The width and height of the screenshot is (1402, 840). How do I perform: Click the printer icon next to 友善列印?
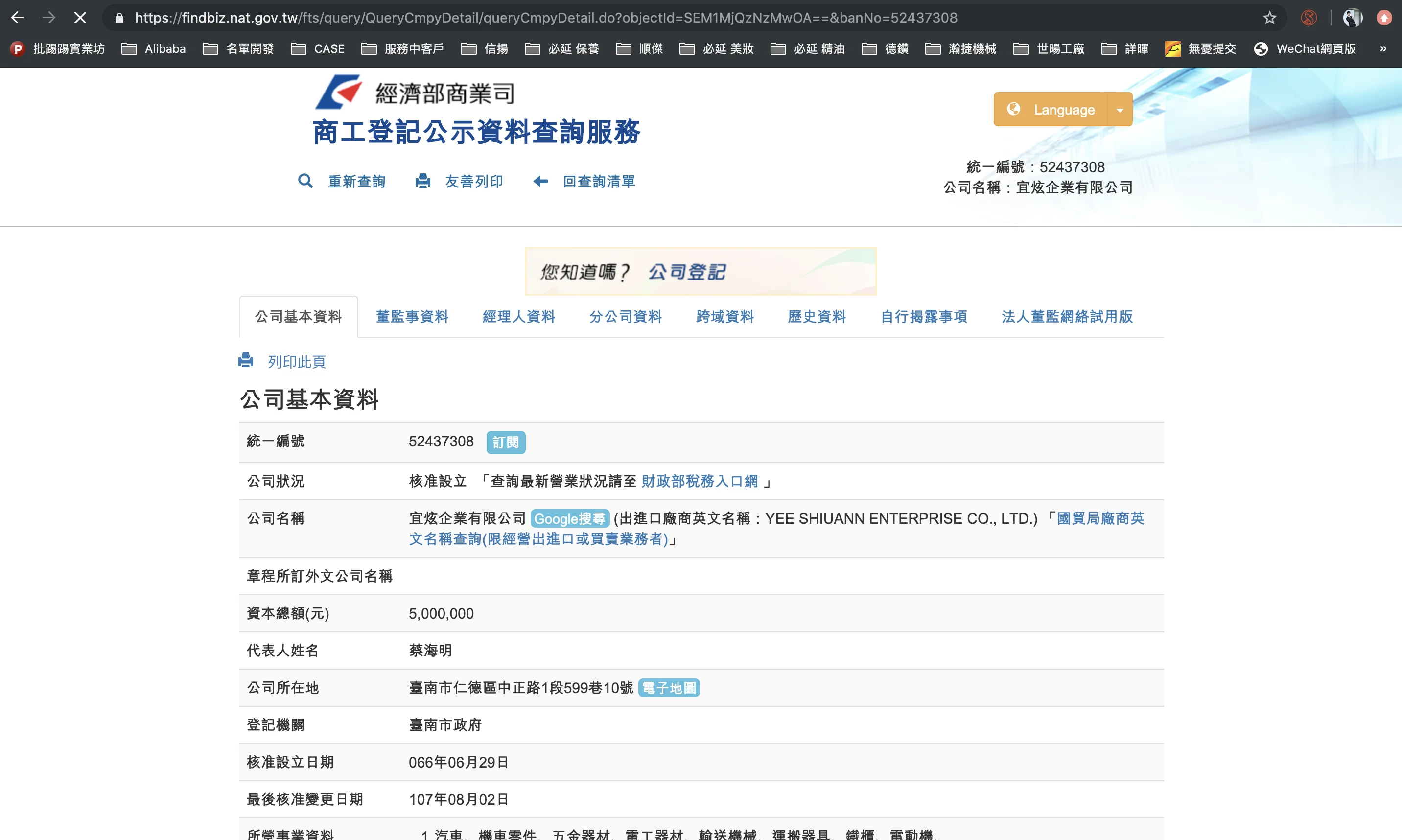click(x=423, y=181)
